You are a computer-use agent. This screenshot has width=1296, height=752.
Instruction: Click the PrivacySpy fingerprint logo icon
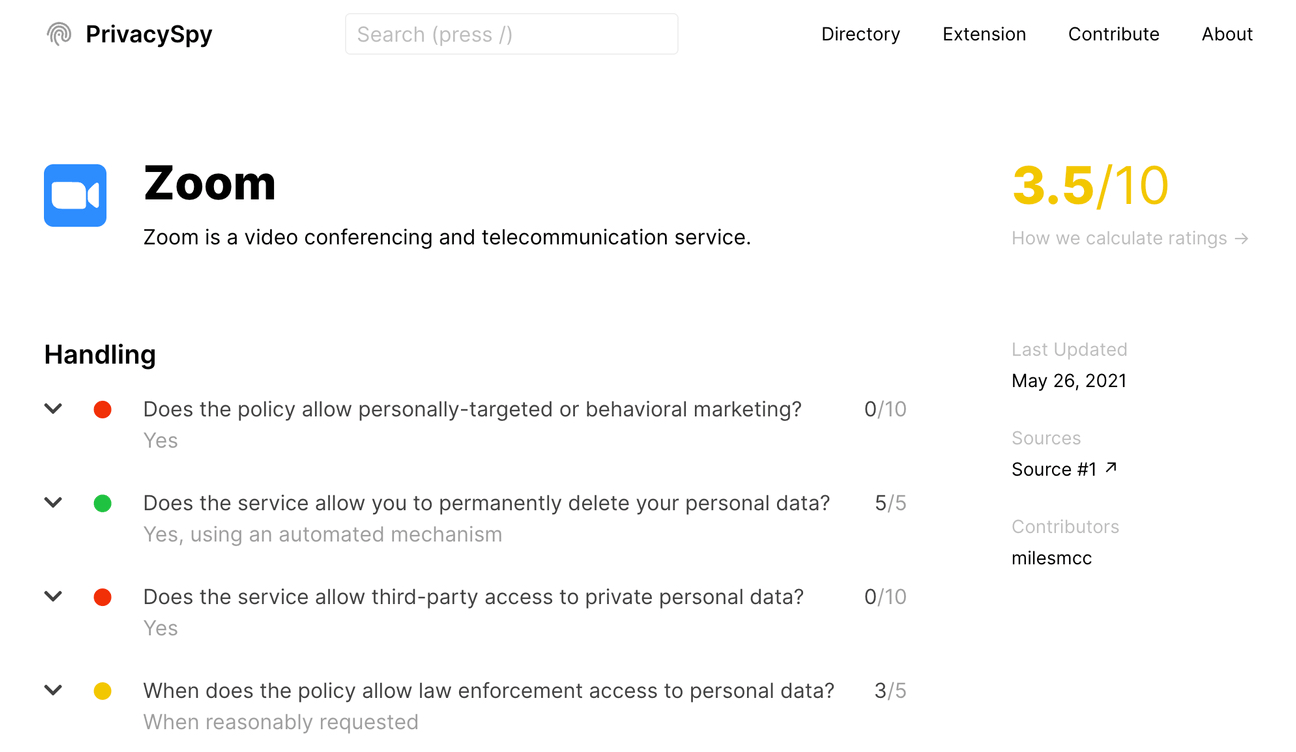(x=59, y=34)
